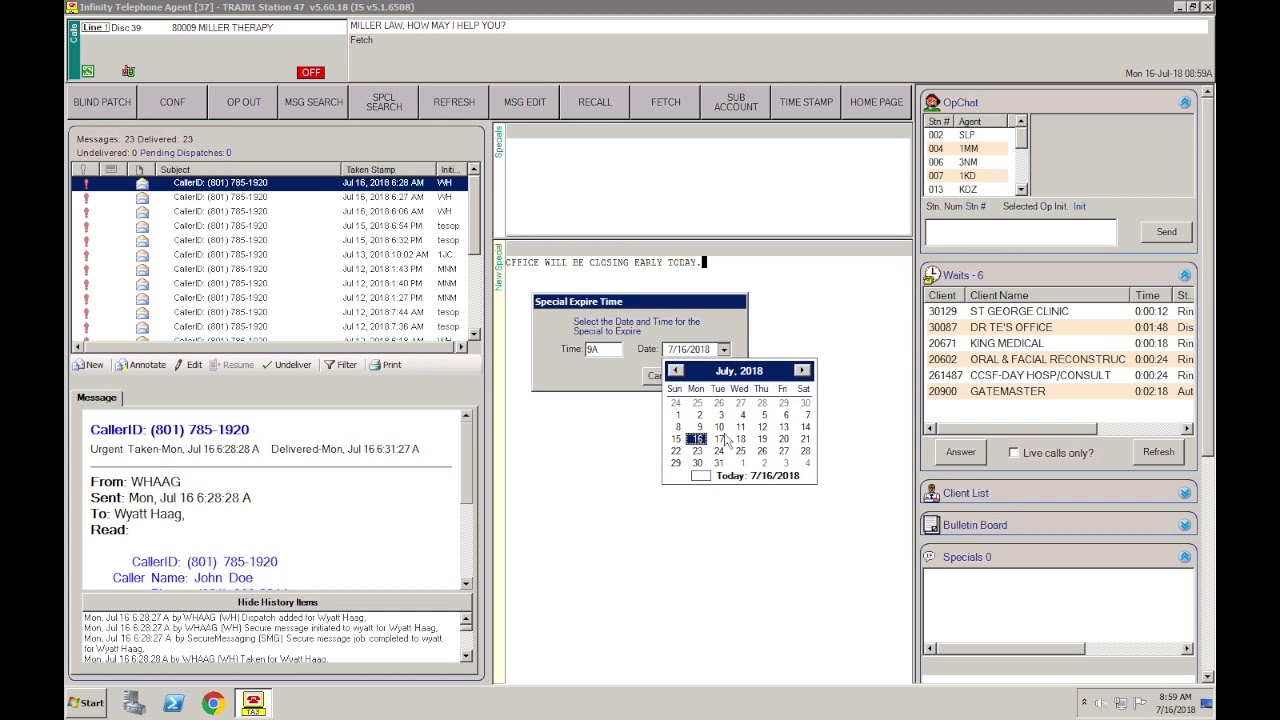
Task: Select message taken Jul 16, 2018 6:27 AM
Action: tap(268, 197)
